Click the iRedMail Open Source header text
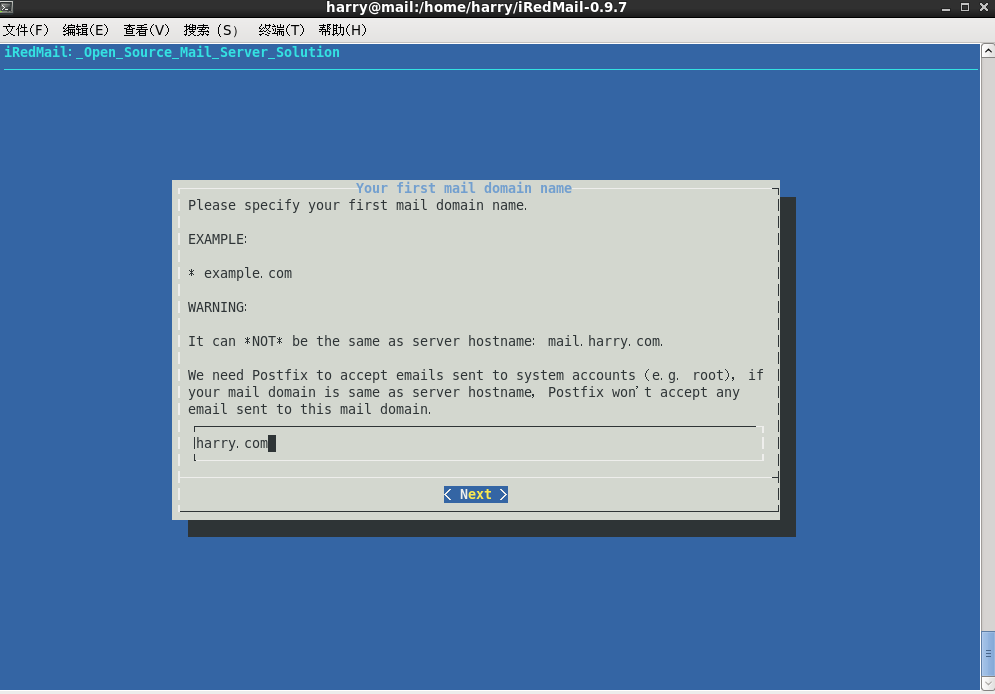Image resolution: width=995 pixels, height=694 pixels. 171,52
